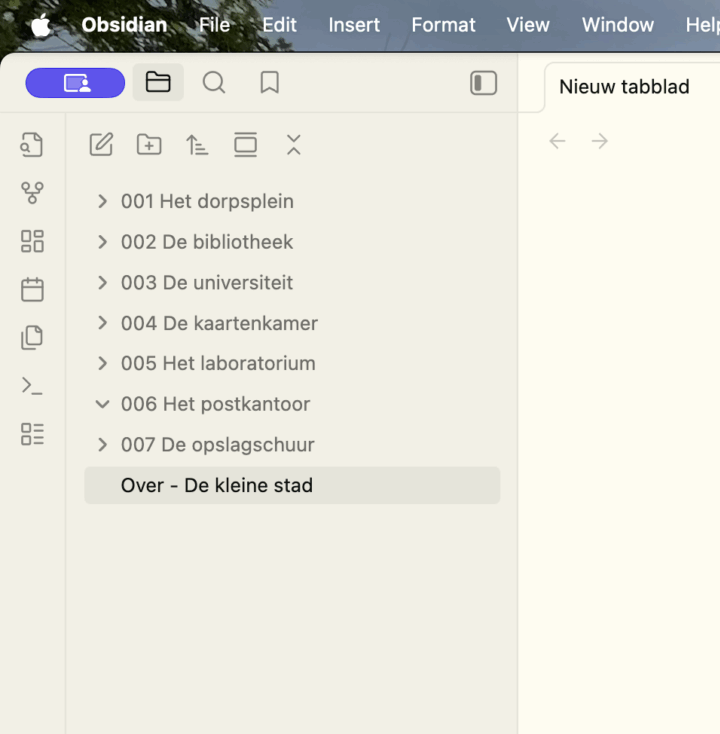Expand the 001 Het dorpsplein folder

pos(102,201)
